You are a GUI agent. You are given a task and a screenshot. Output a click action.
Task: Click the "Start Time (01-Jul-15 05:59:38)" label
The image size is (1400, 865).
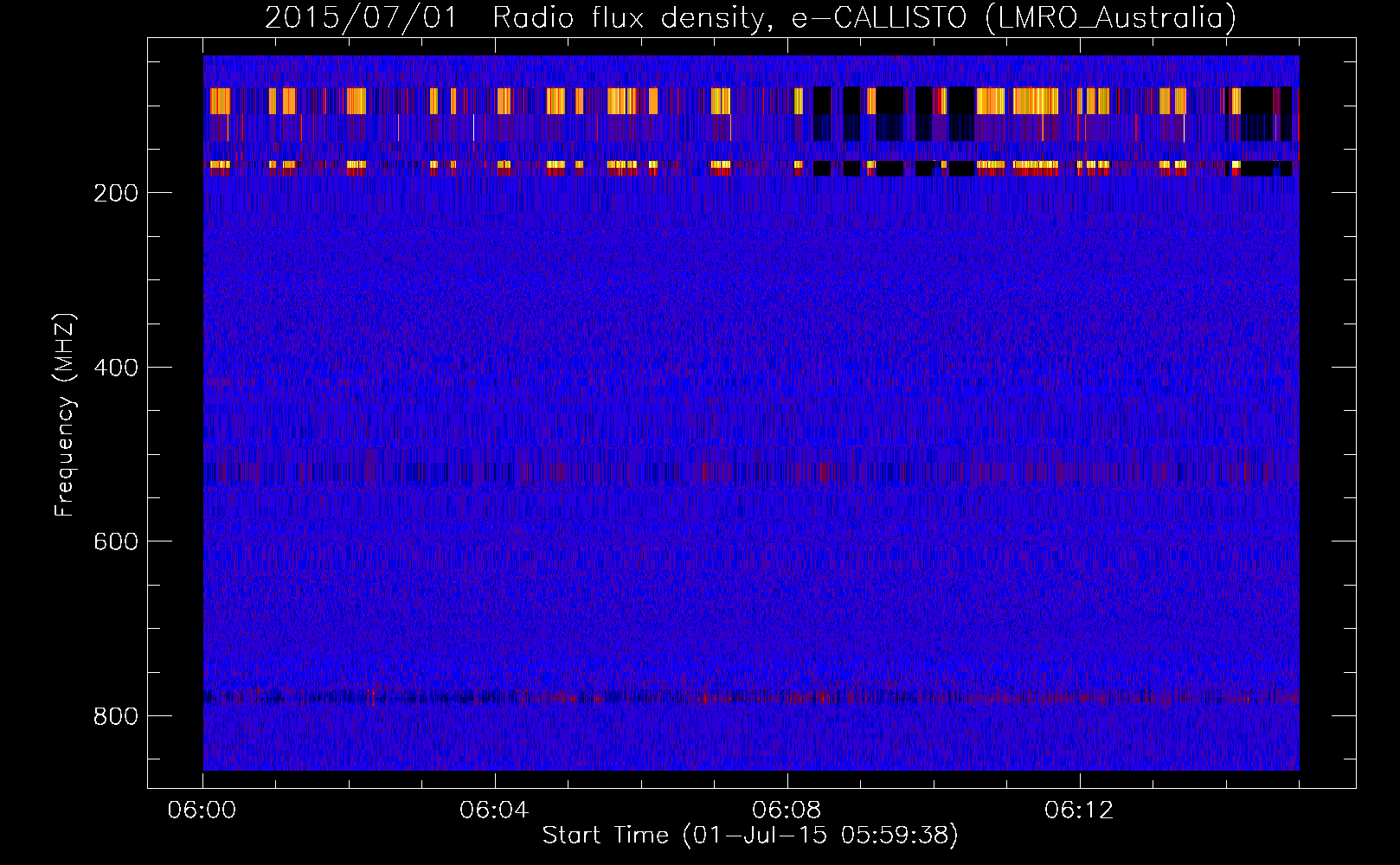750,836
